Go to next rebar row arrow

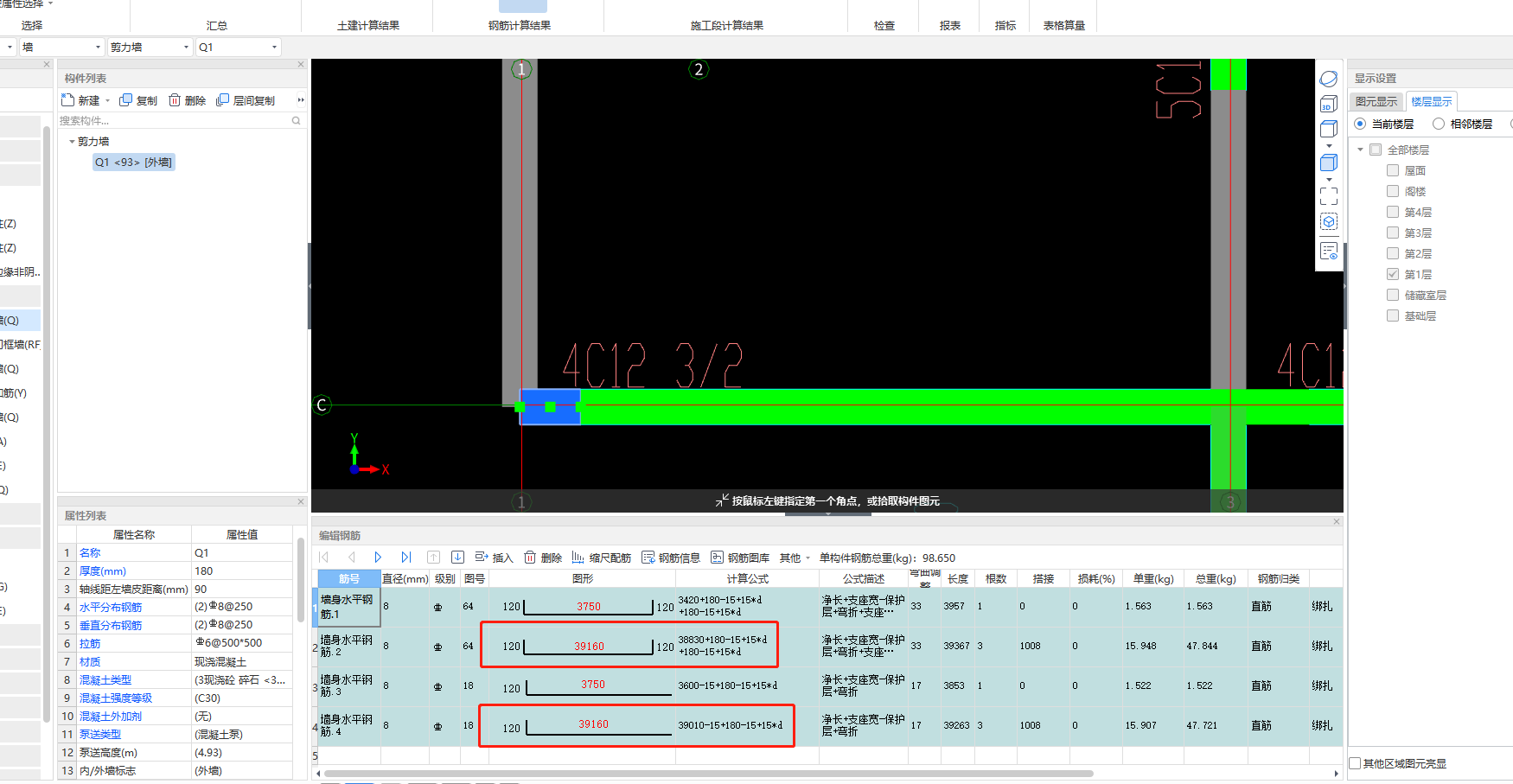point(378,558)
